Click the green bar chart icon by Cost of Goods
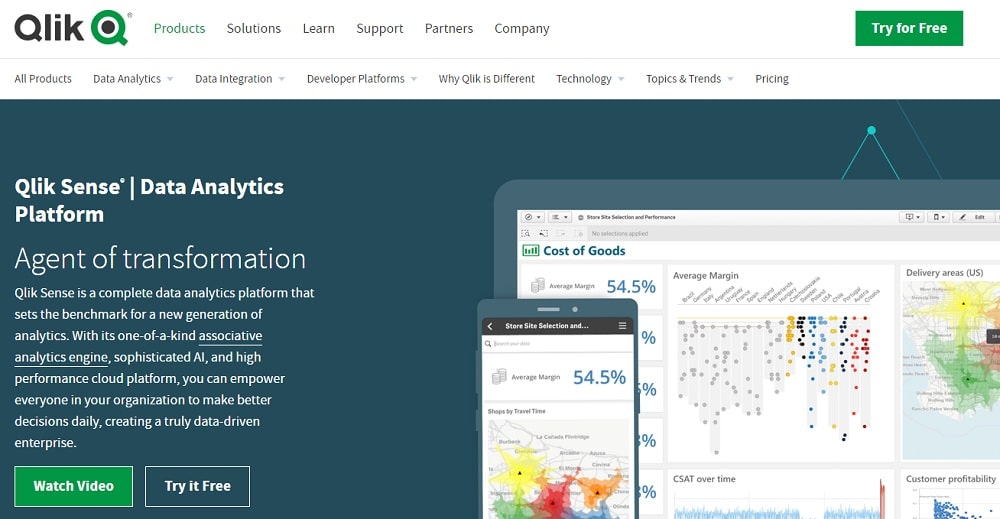1000x519 pixels. [531, 251]
